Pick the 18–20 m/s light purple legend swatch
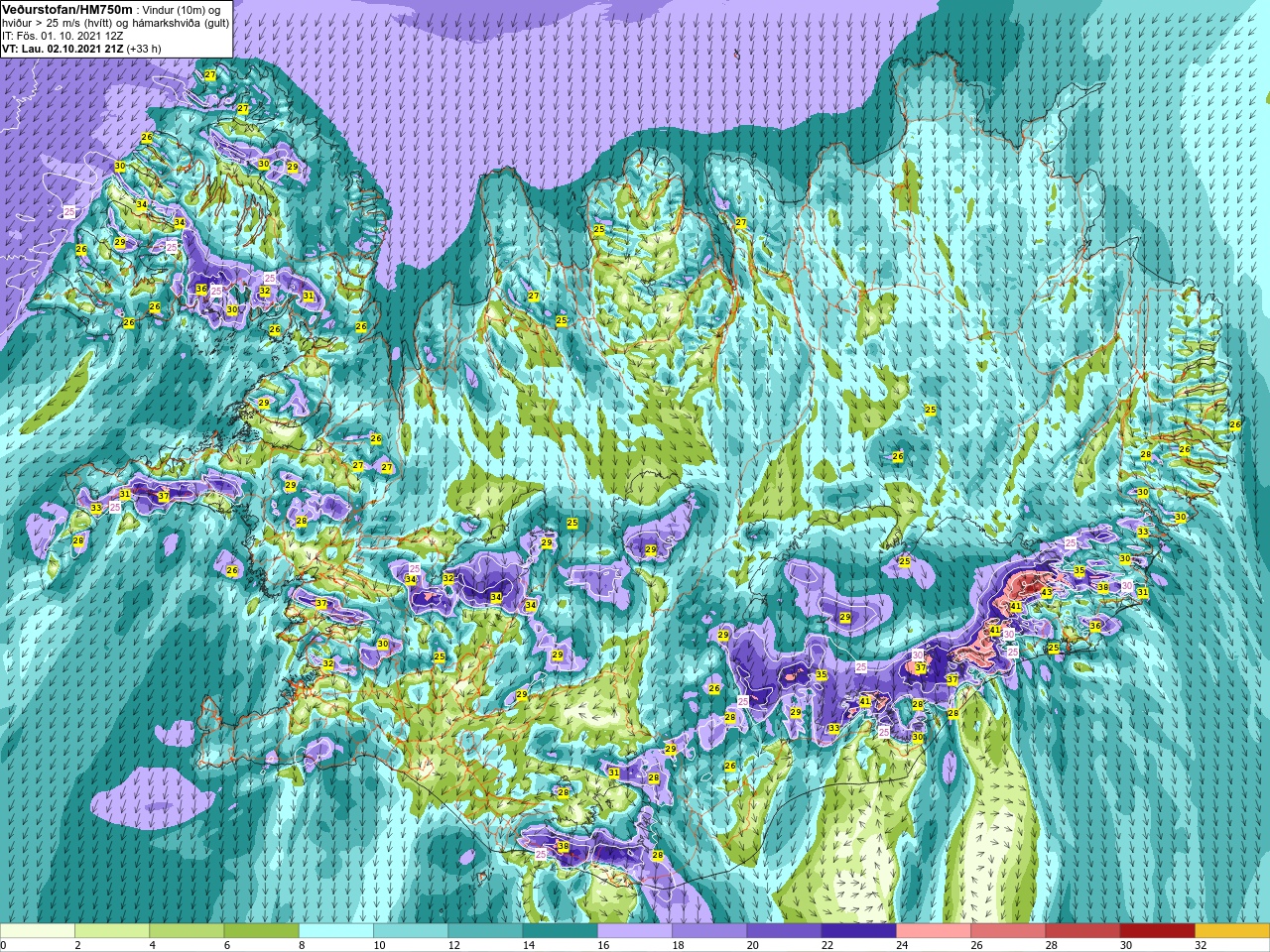The height and width of the screenshot is (952, 1270). coord(709,931)
